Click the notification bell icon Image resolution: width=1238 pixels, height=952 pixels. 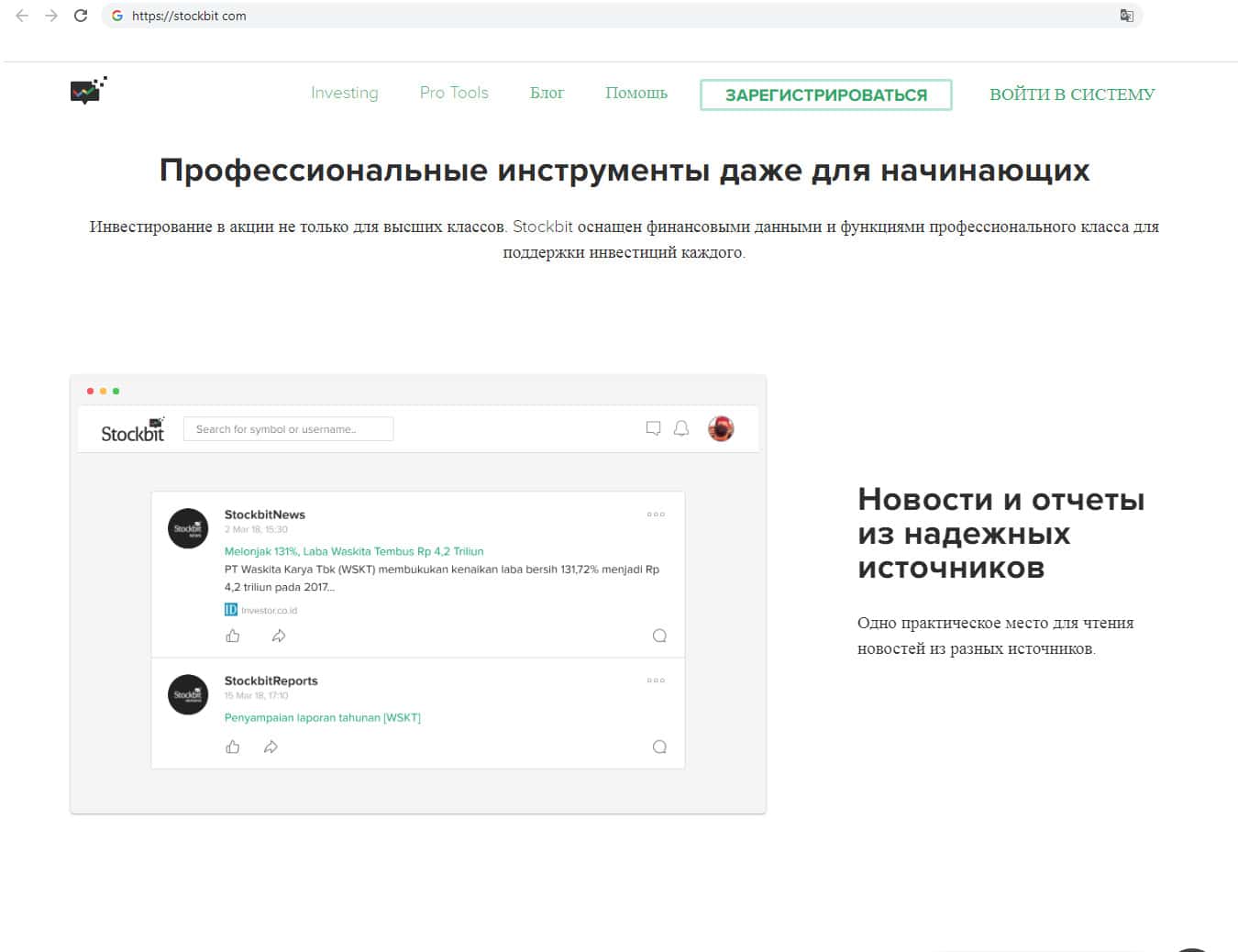681,428
